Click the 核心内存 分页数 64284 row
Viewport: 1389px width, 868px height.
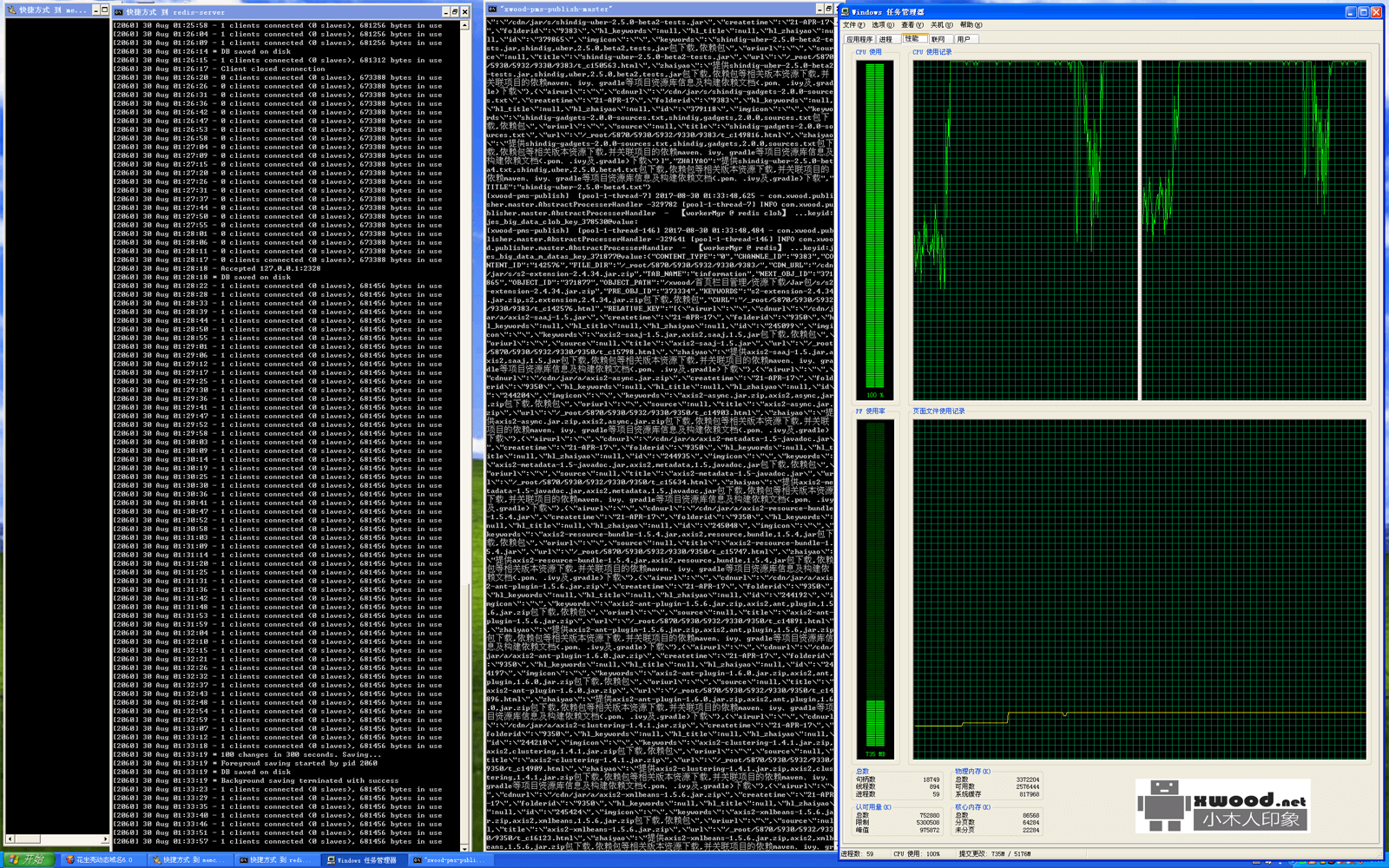[x=997, y=823]
